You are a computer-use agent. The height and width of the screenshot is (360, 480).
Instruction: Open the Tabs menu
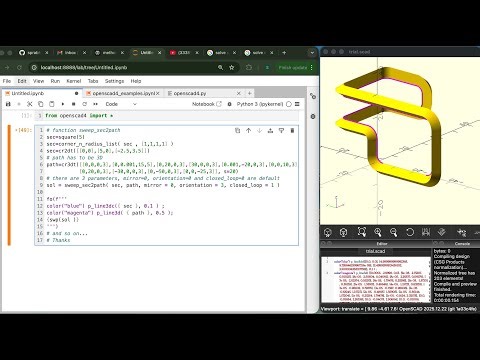(93, 81)
